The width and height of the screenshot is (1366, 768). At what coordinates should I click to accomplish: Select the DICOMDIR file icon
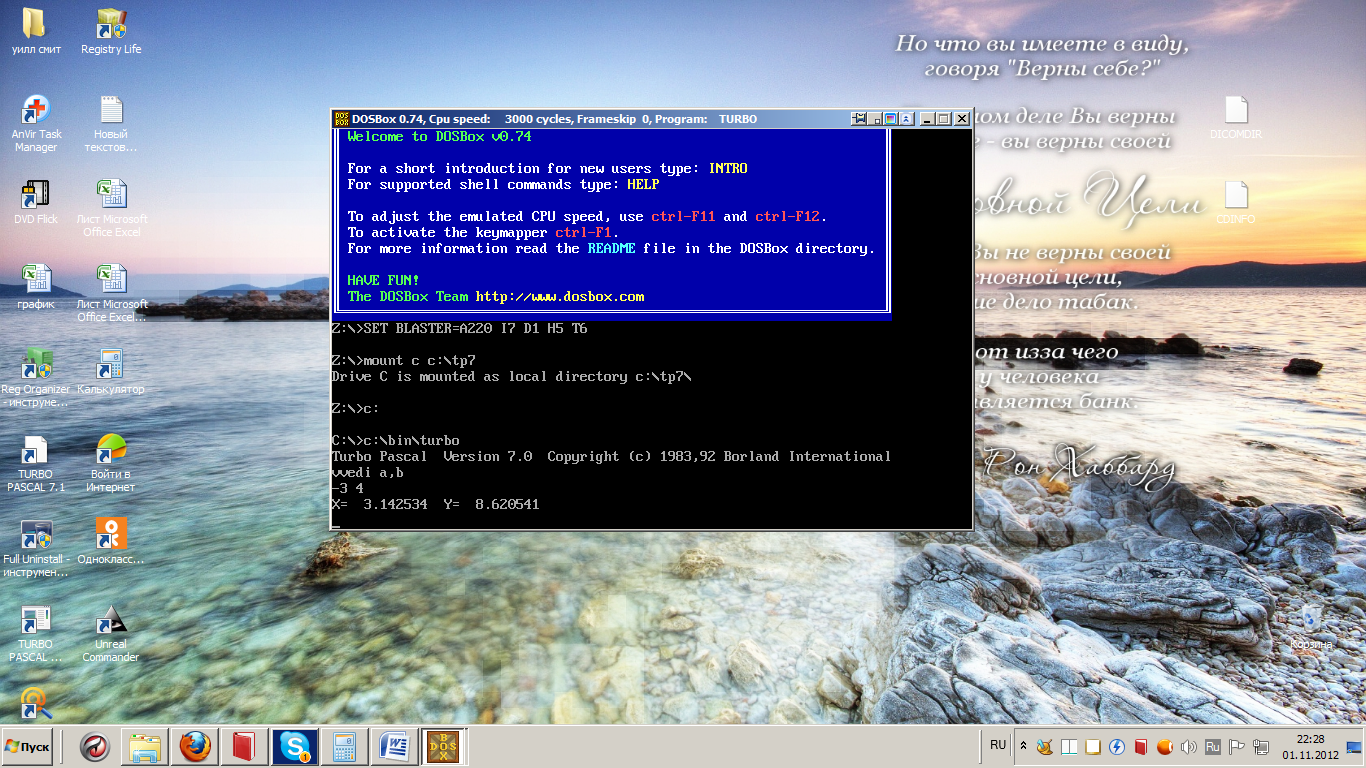tap(1236, 117)
